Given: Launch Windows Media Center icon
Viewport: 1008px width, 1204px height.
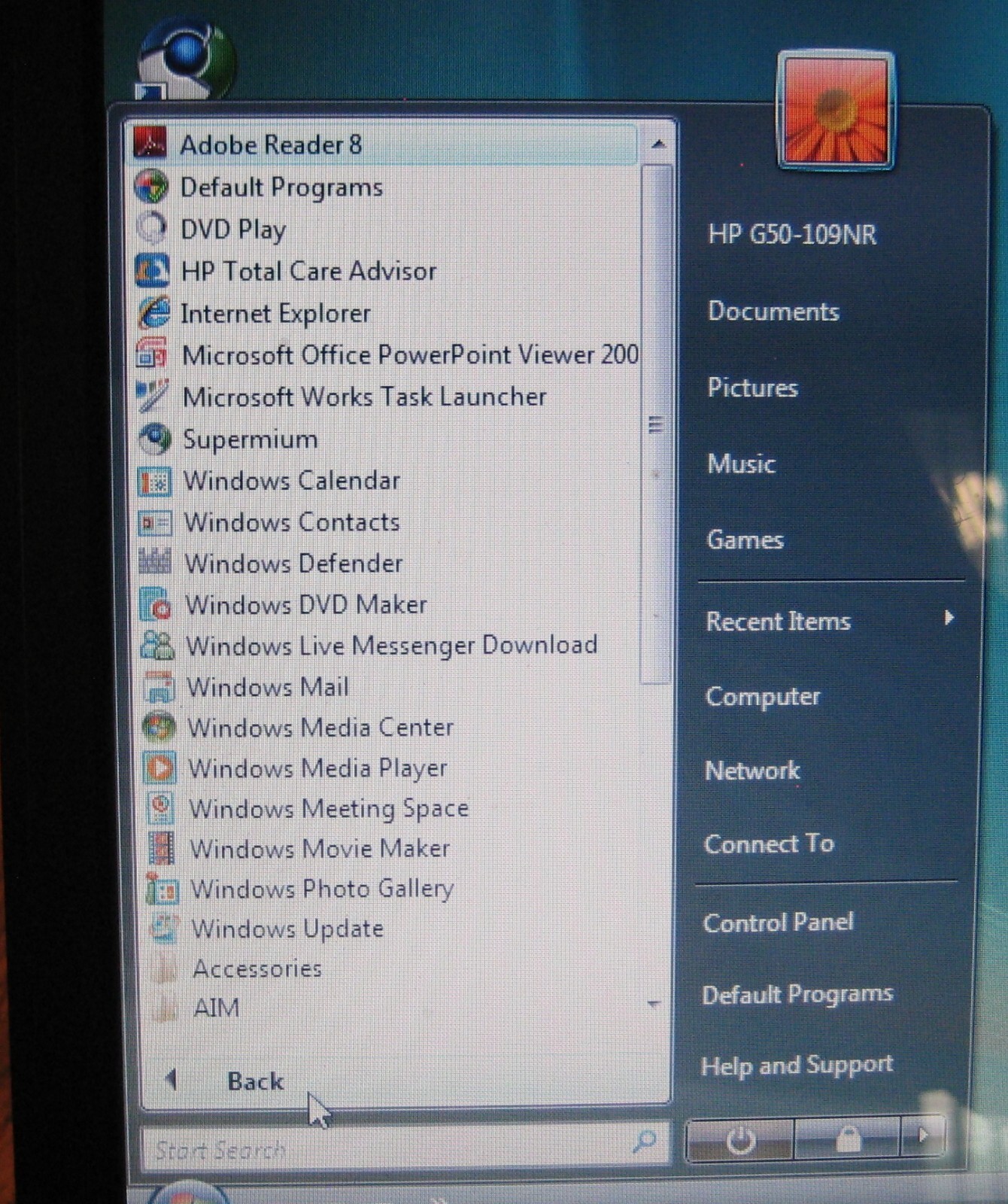Looking at the screenshot, I should (159, 727).
